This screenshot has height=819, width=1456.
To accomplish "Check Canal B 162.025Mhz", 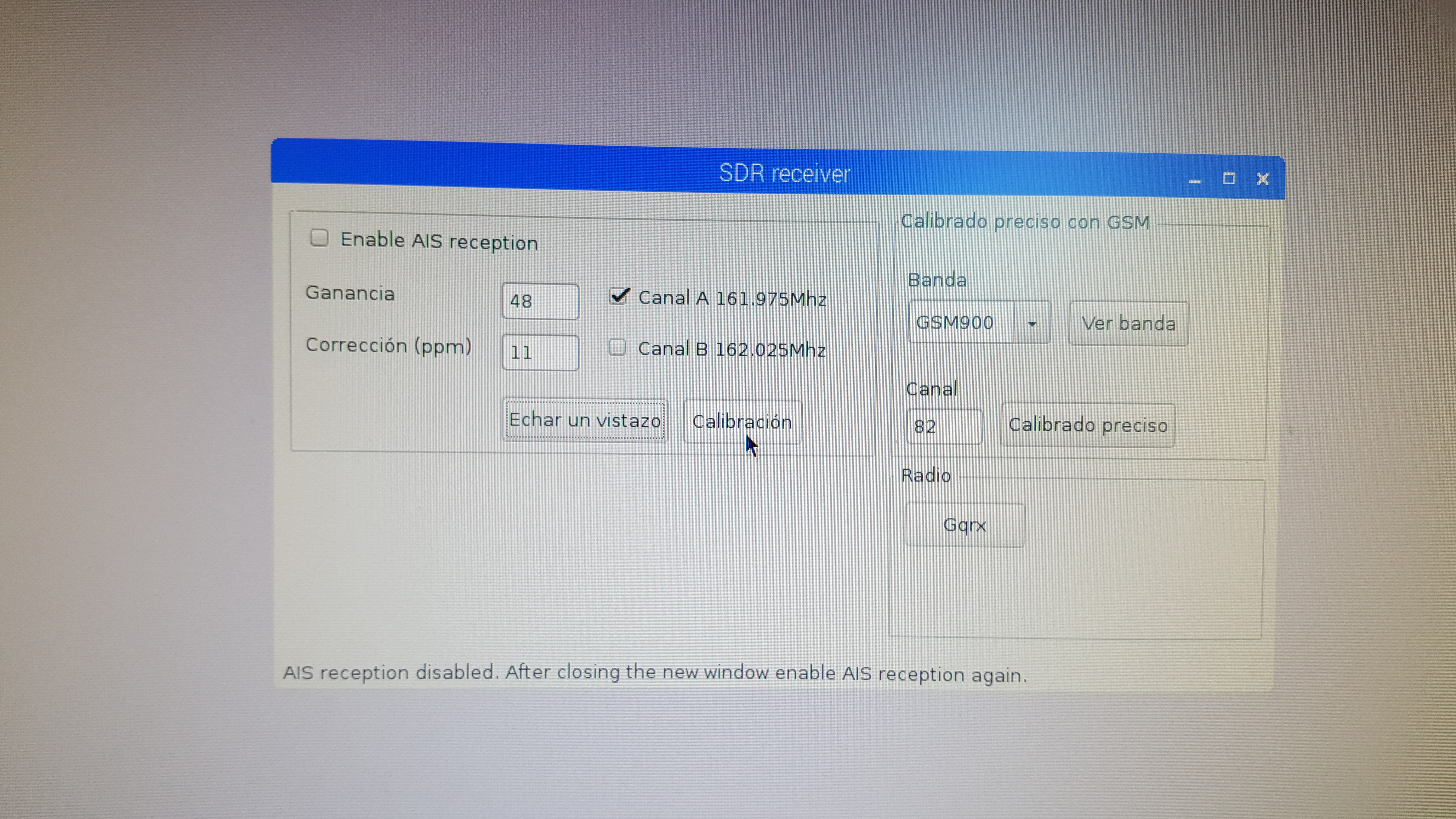I will (x=617, y=347).
